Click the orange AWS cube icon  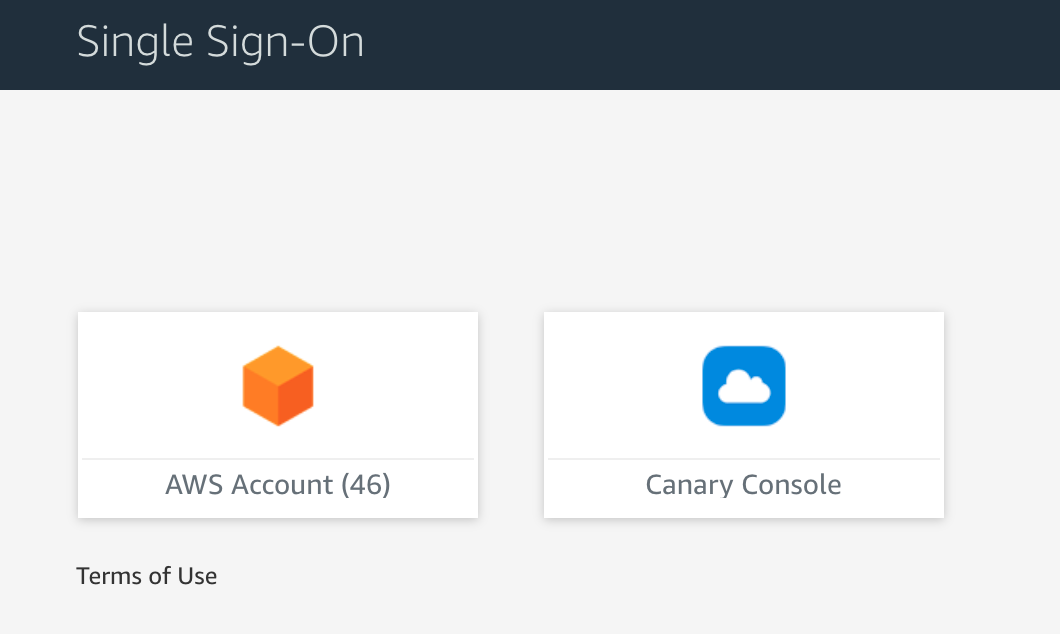pyautogui.click(x=278, y=386)
